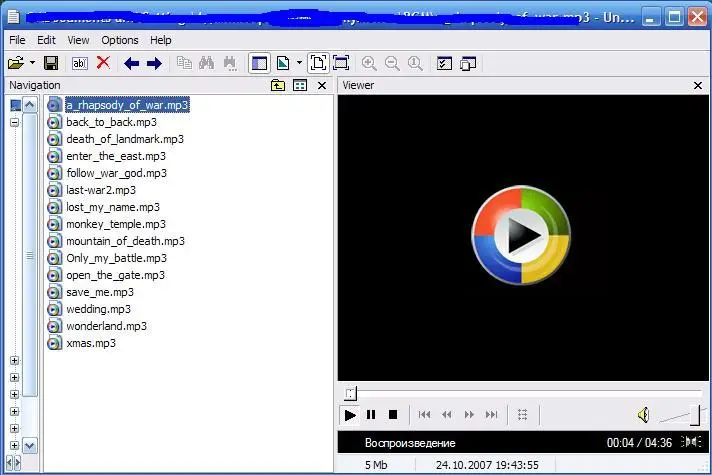Click the tree scrollbar down arrow

point(30,445)
